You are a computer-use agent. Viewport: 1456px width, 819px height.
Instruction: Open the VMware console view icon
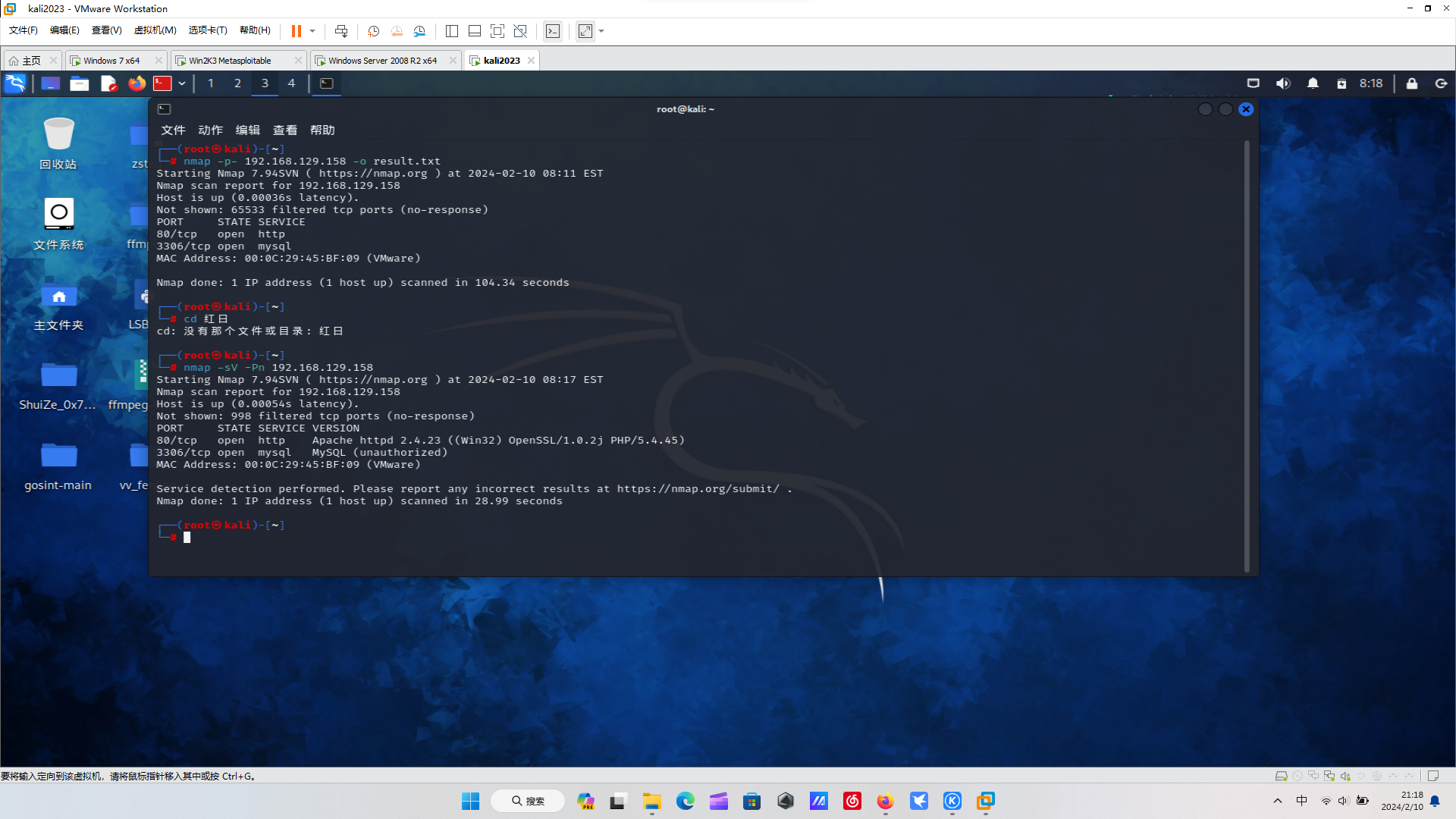pyautogui.click(x=553, y=31)
